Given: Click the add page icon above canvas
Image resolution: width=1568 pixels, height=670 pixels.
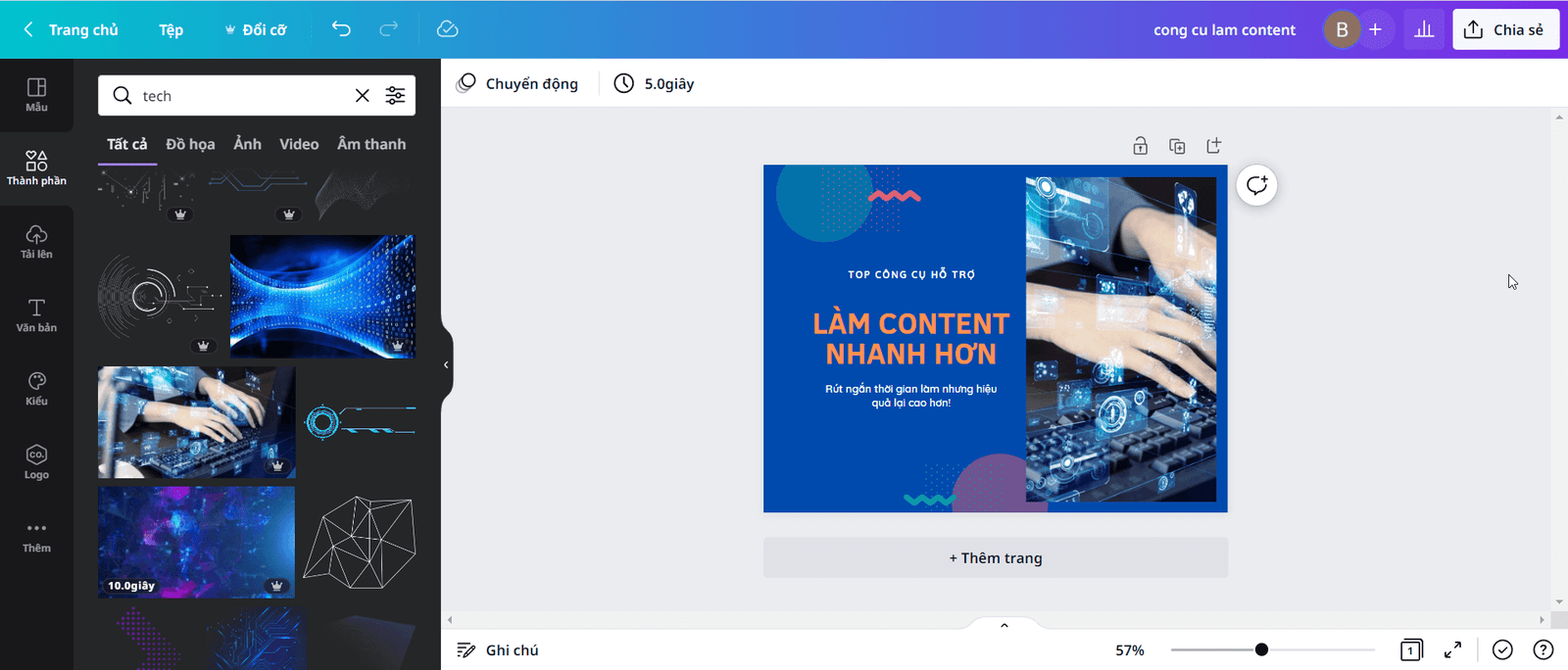Looking at the screenshot, I should click(x=1214, y=146).
